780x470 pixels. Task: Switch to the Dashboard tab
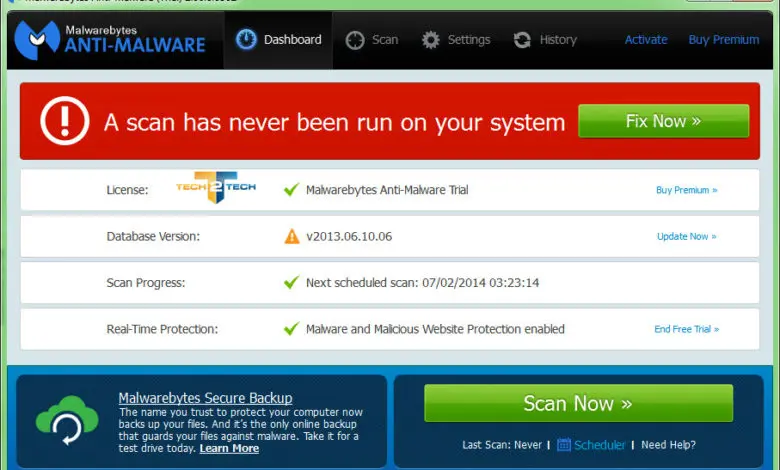pyautogui.click(x=279, y=40)
